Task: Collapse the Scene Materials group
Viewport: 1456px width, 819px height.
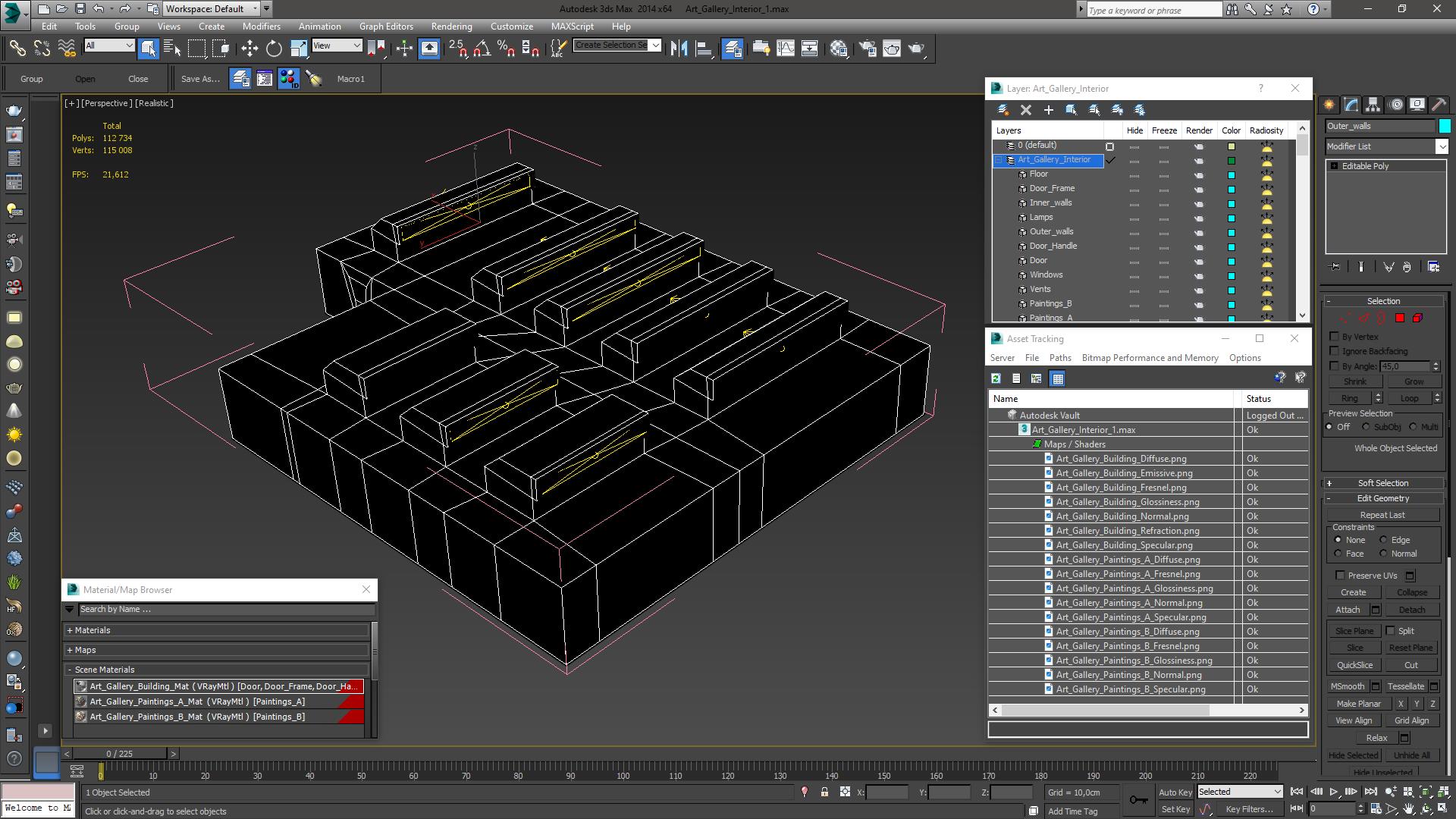Action: tap(217, 670)
